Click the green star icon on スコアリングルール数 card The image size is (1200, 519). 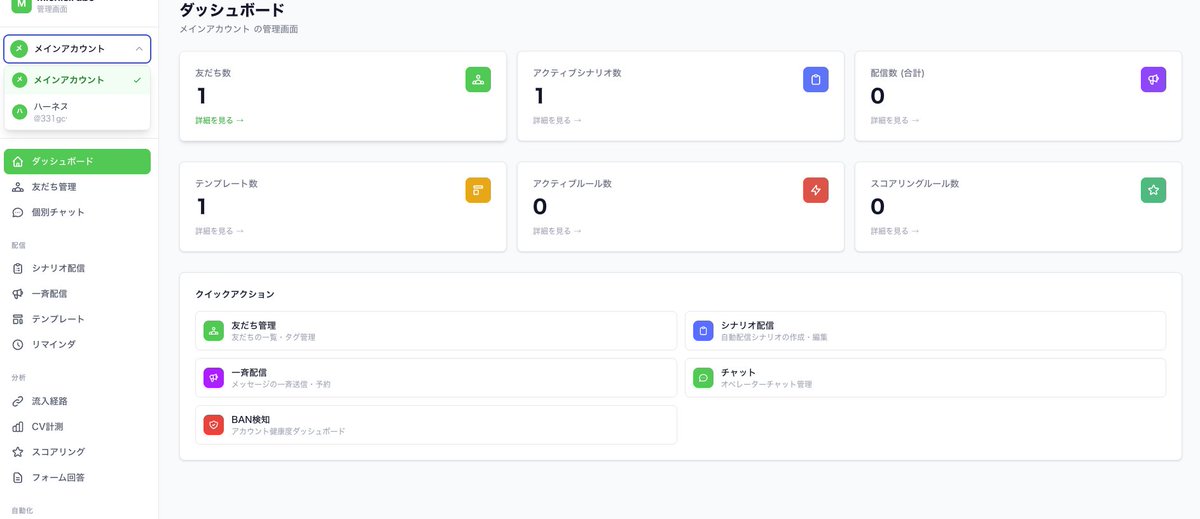coord(1153,190)
